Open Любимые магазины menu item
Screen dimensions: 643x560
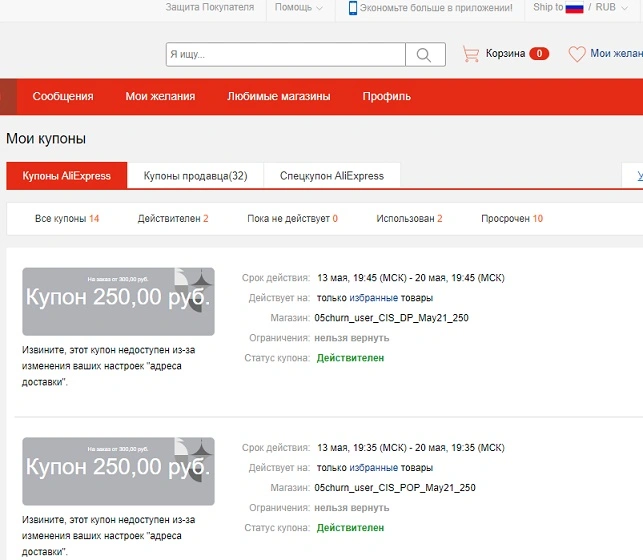pyautogui.click(x=279, y=96)
